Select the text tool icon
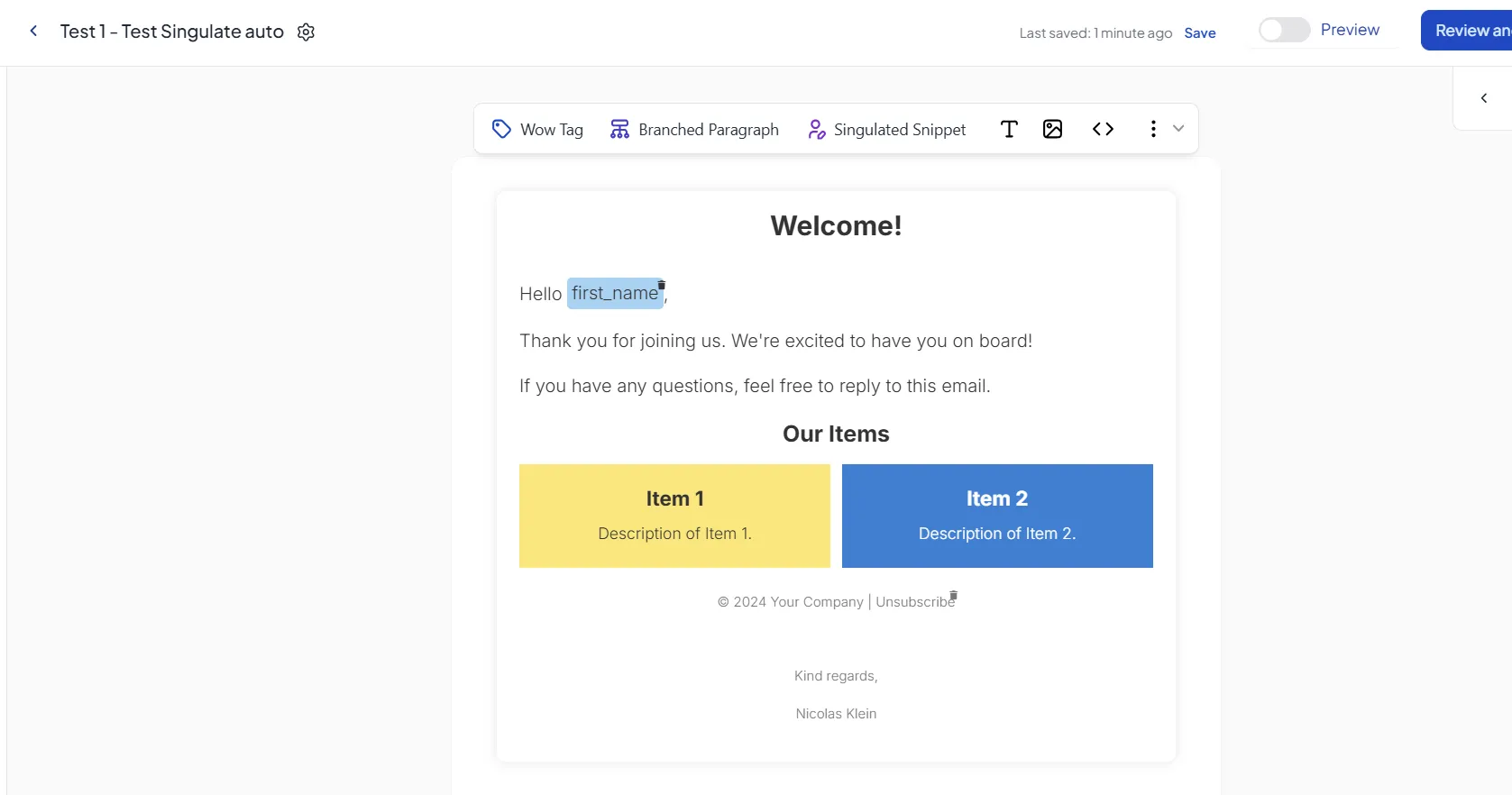 point(1009,129)
